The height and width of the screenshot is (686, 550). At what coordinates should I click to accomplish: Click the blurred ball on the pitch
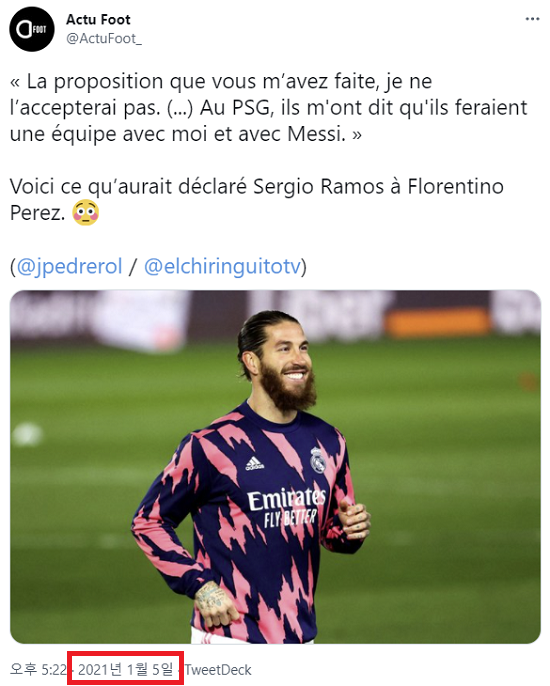(x=27, y=434)
